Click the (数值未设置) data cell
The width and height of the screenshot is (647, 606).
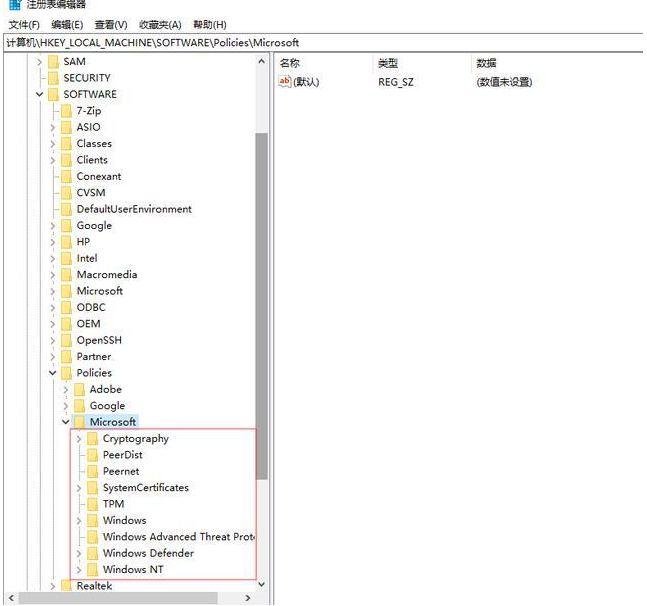pos(504,82)
